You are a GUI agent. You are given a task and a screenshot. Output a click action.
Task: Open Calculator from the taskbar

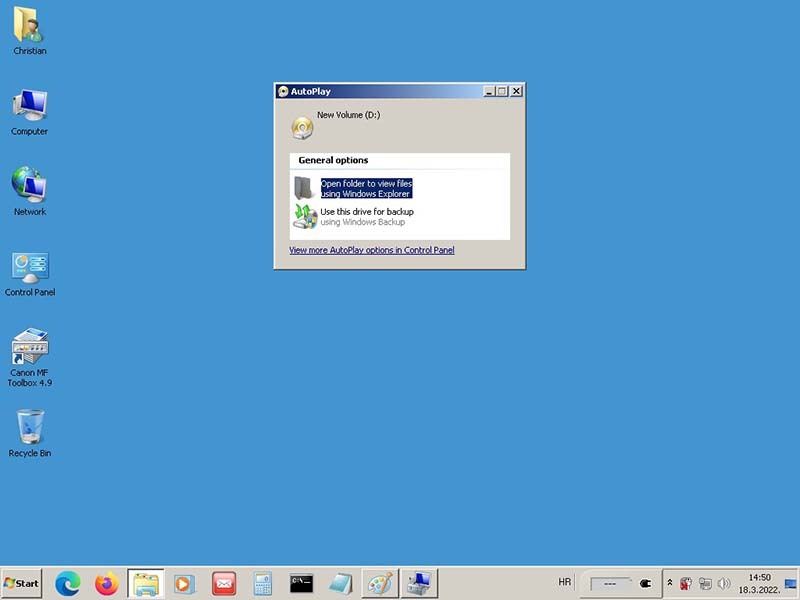click(262, 583)
